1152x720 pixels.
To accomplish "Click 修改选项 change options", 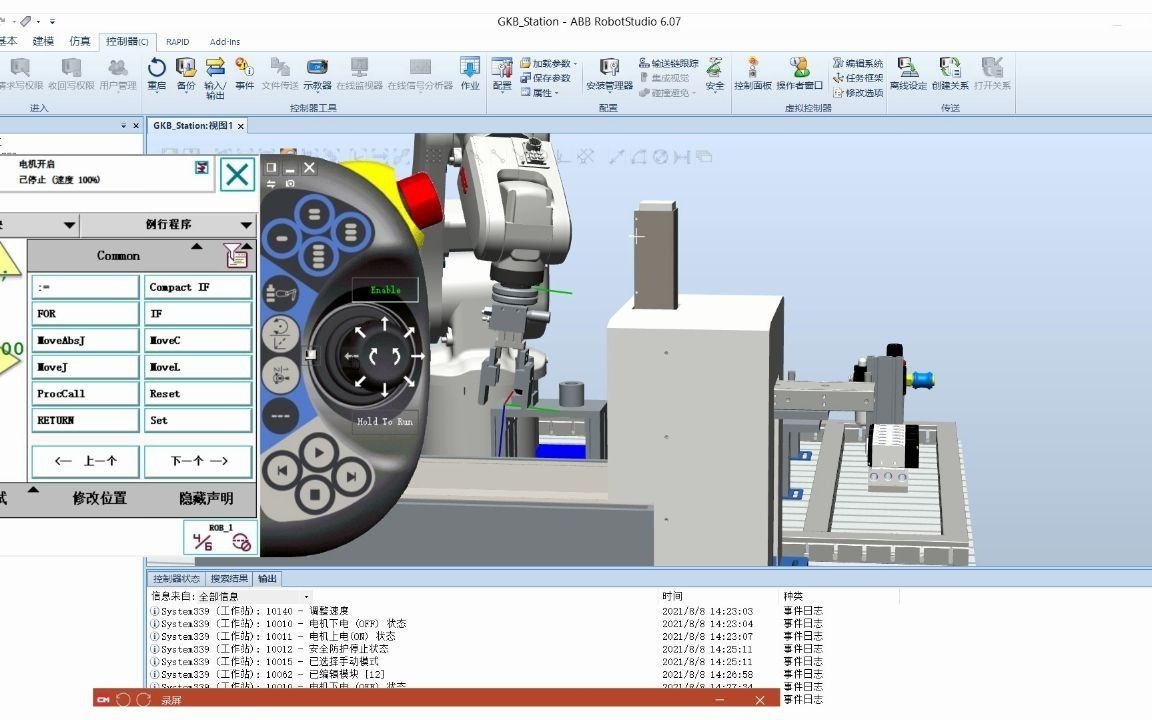I will click(858, 93).
